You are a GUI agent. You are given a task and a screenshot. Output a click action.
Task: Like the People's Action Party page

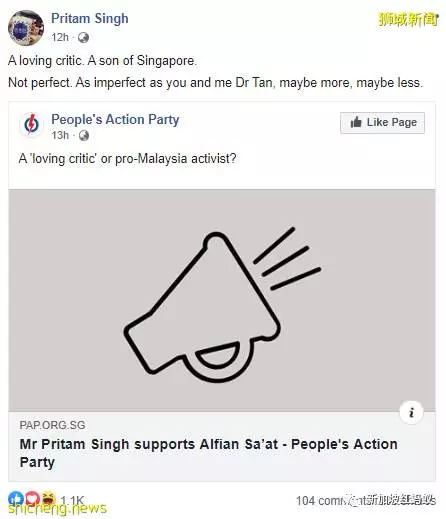click(382, 123)
